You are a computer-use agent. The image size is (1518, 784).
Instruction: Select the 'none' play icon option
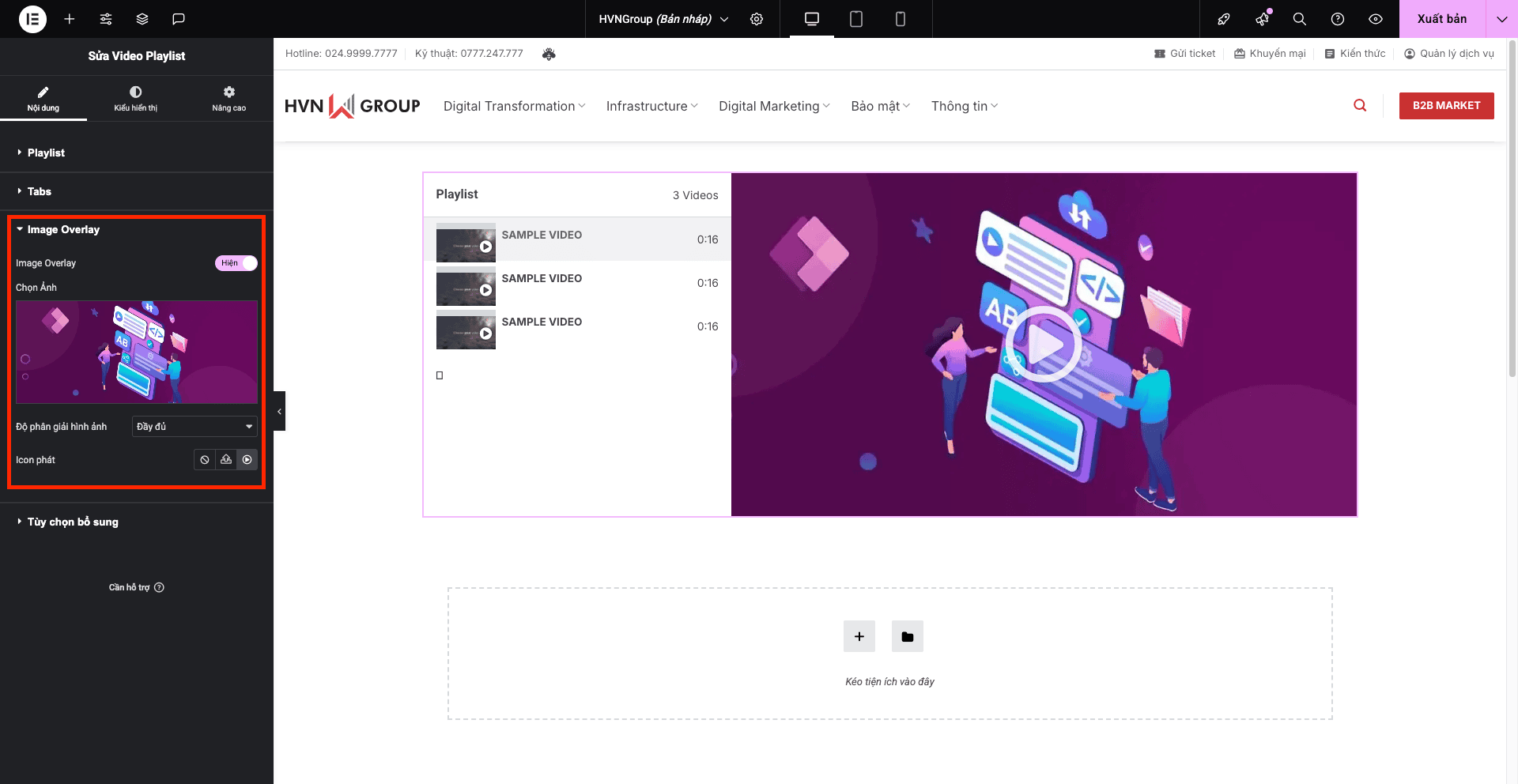pyautogui.click(x=205, y=460)
